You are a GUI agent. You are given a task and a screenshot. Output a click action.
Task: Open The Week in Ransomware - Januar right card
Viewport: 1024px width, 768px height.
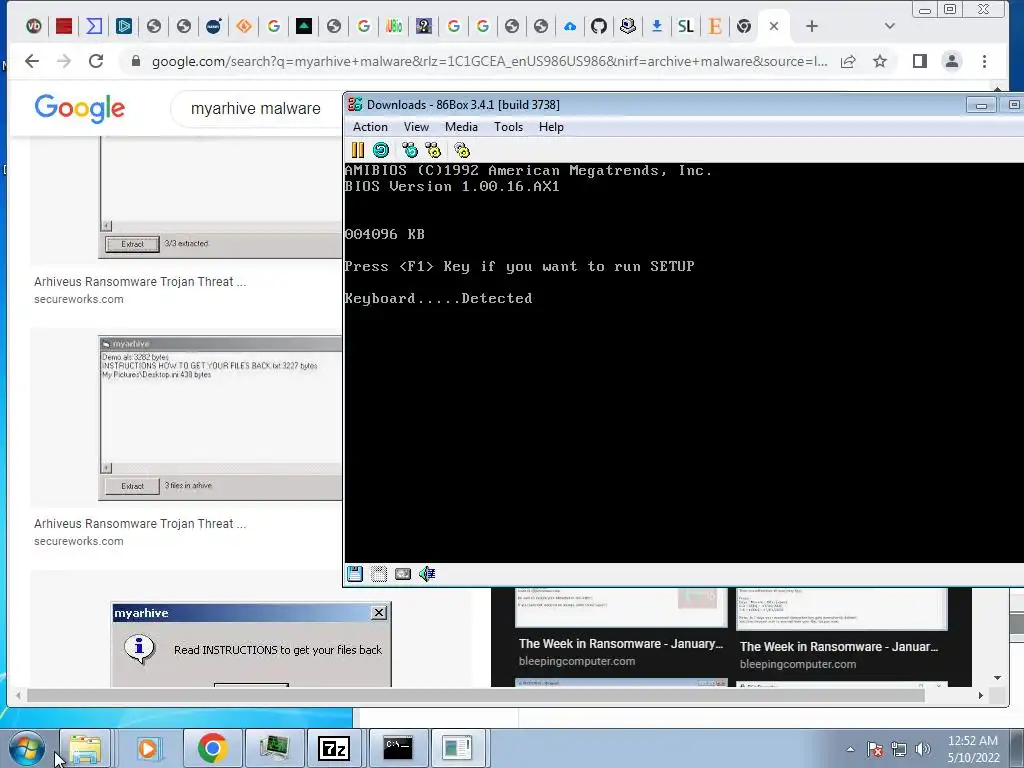[x=839, y=647]
